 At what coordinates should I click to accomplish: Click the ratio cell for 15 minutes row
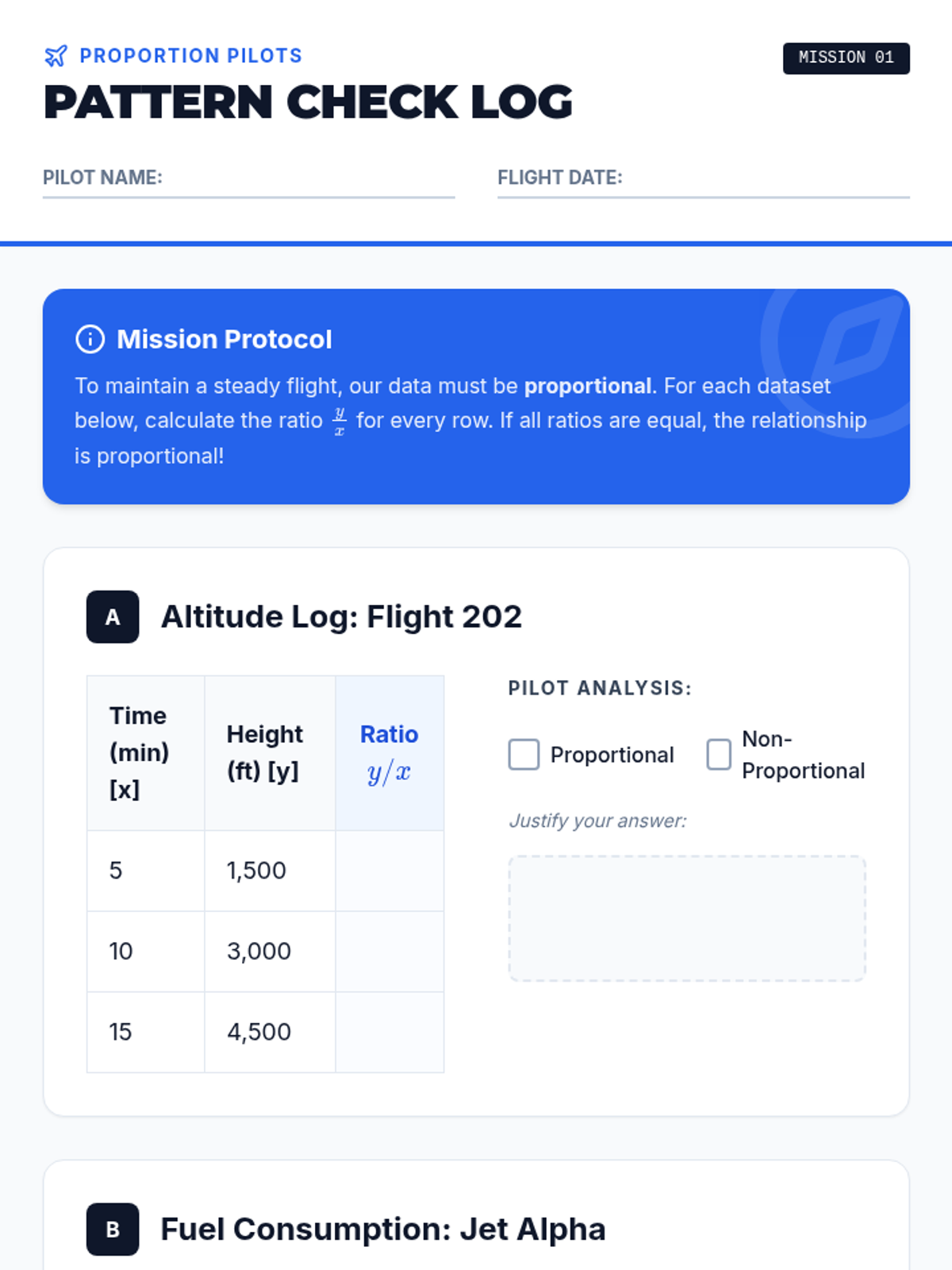pyautogui.click(x=390, y=1032)
